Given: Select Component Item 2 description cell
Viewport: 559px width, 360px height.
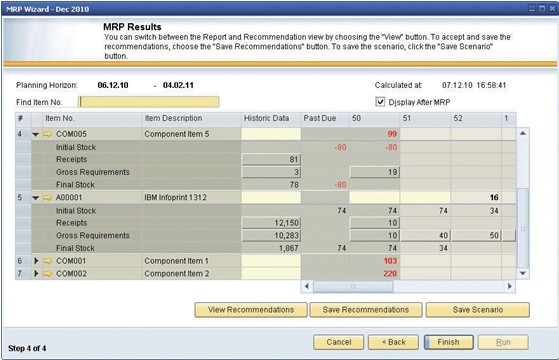Looking at the screenshot, I should (x=191, y=273).
